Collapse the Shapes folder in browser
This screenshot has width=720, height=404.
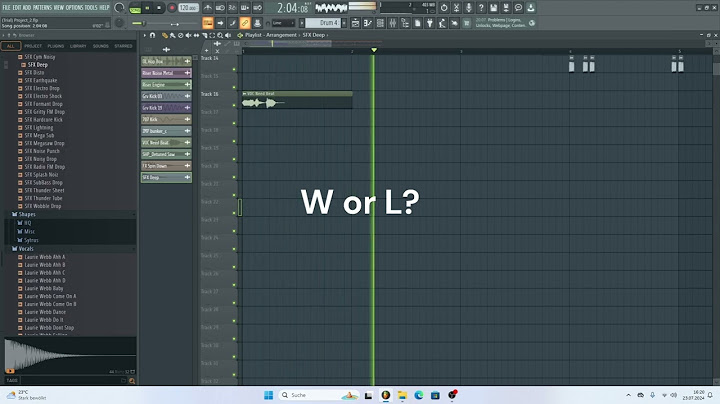click(27, 214)
